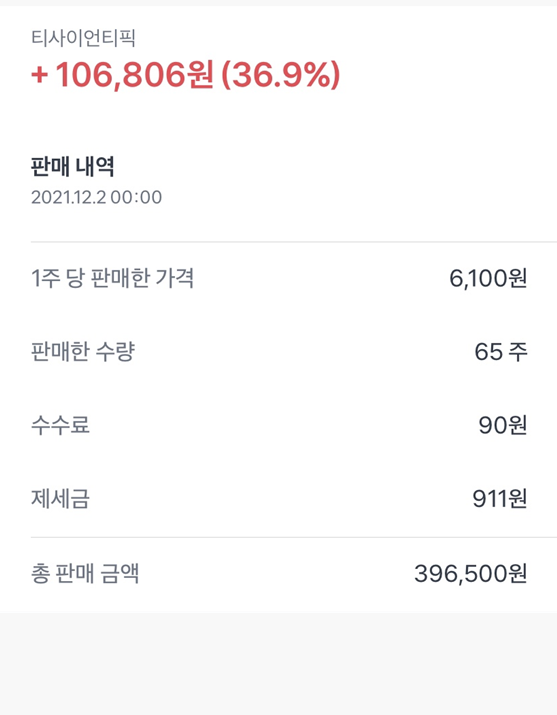Click the 6,100원 price value
557x715 pixels.
(x=488, y=278)
